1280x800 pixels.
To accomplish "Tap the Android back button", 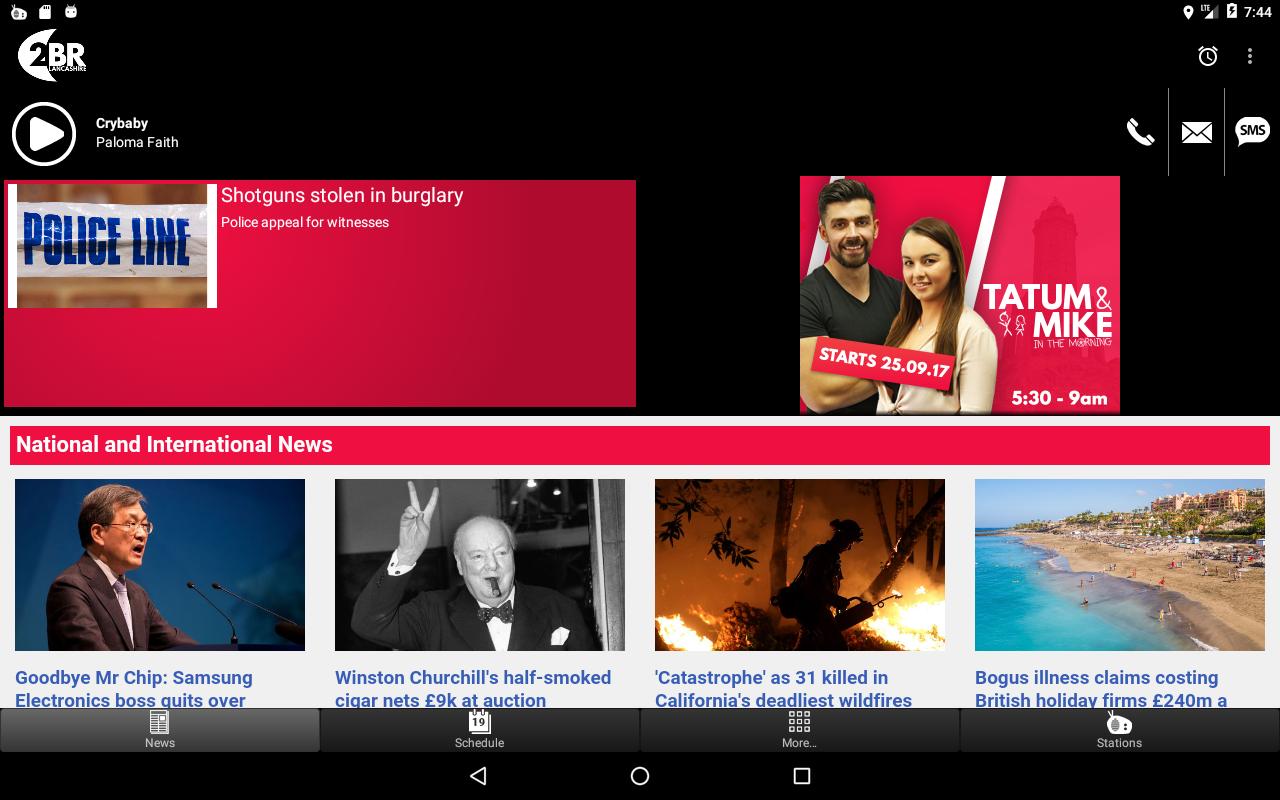I will click(x=478, y=776).
